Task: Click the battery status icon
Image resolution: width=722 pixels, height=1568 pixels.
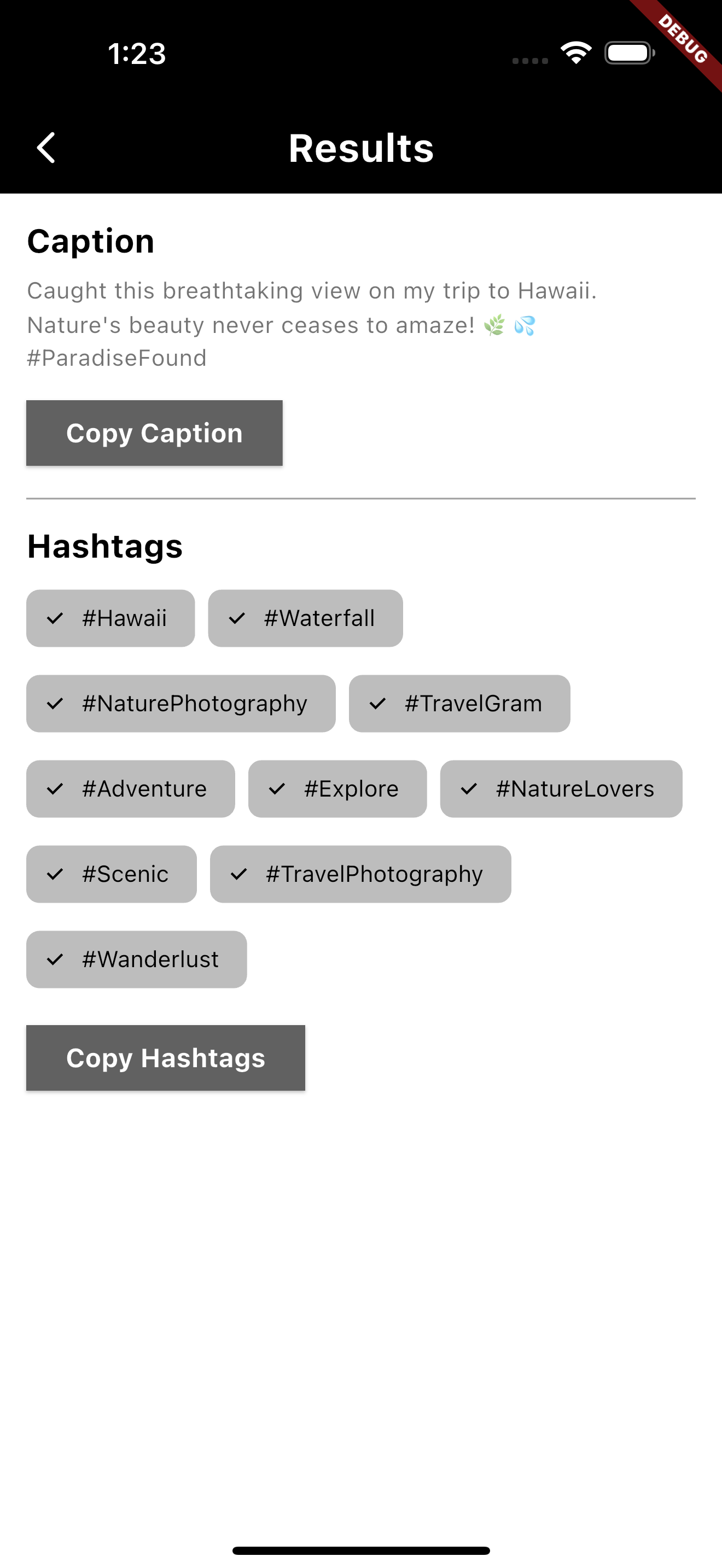Action: (629, 53)
